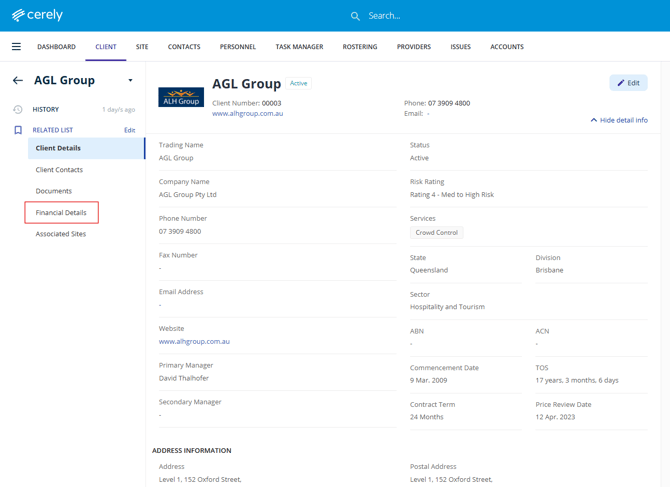Click the AGL Group page title
The width and height of the screenshot is (670, 487).
click(x=247, y=84)
